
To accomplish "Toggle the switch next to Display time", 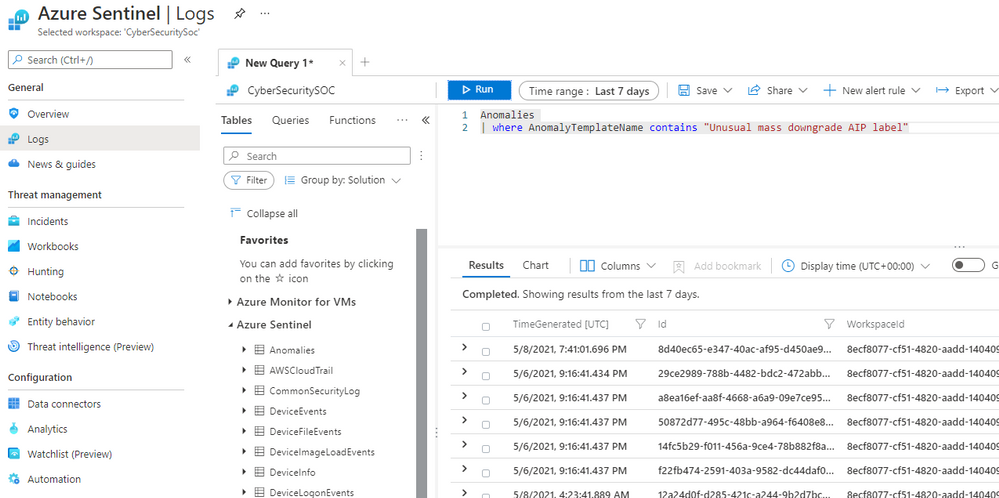I will pyautogui.click(x=968, y=266).
